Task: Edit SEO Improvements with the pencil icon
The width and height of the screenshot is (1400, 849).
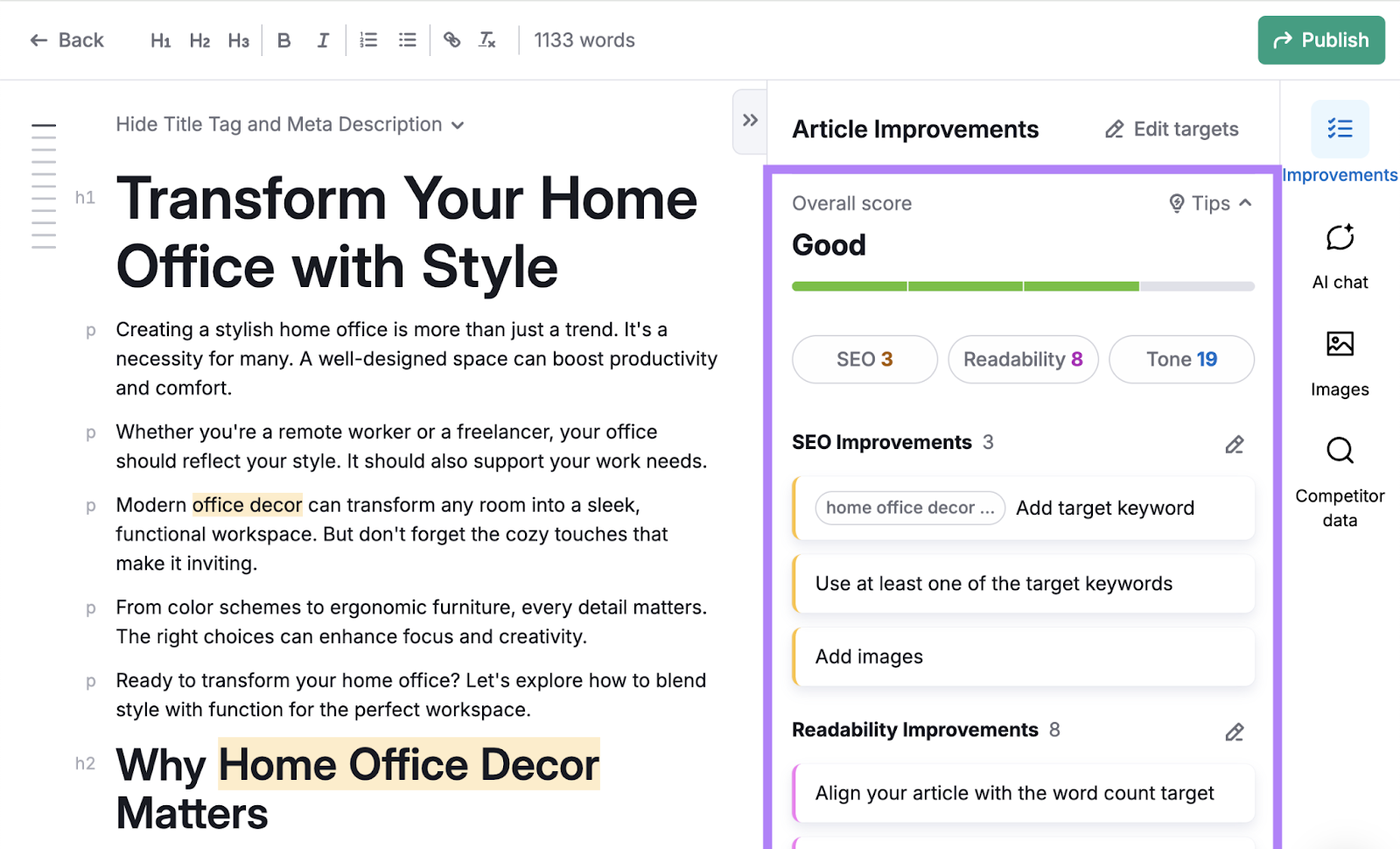Action: tap(1234, 445)
